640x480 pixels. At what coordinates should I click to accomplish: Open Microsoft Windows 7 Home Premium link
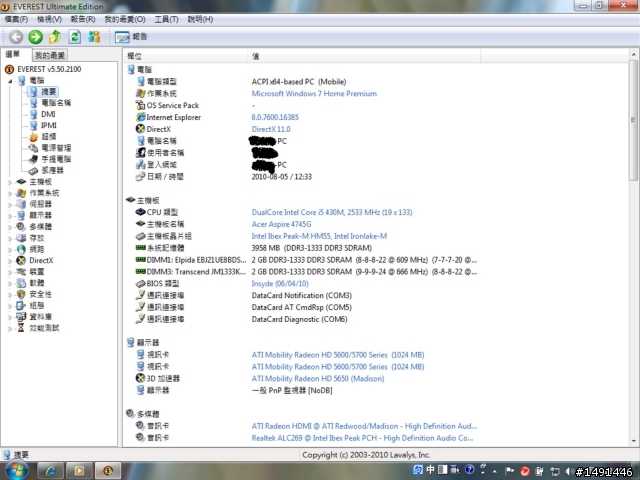click(314, 93)
